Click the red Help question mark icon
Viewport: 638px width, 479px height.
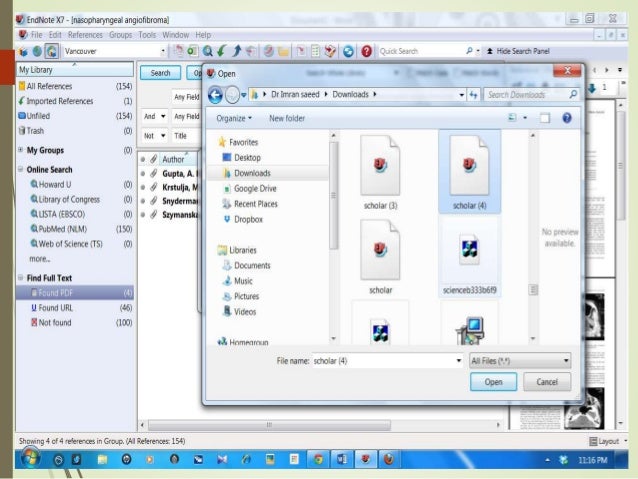pos(366,51)
